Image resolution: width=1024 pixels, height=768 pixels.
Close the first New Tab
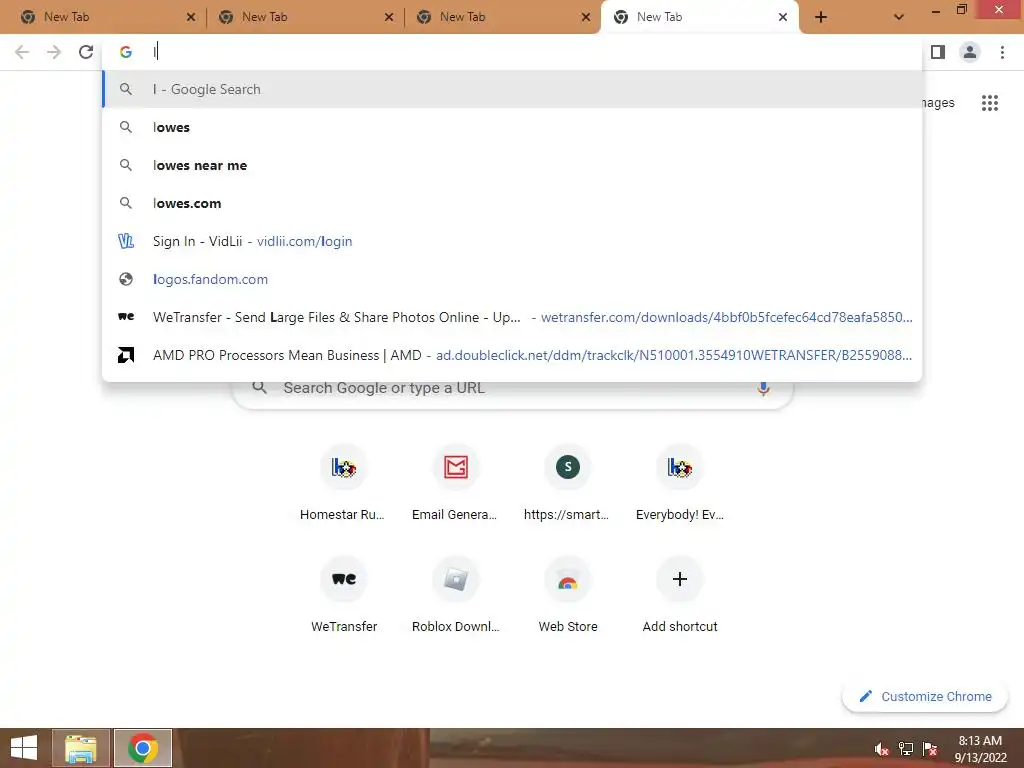191,18
